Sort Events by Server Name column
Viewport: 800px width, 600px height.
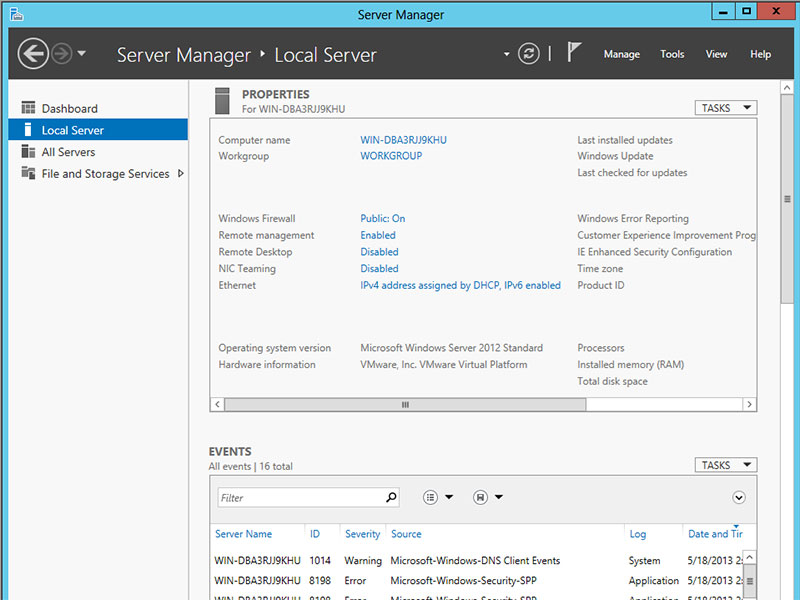(x=243, y=534)
